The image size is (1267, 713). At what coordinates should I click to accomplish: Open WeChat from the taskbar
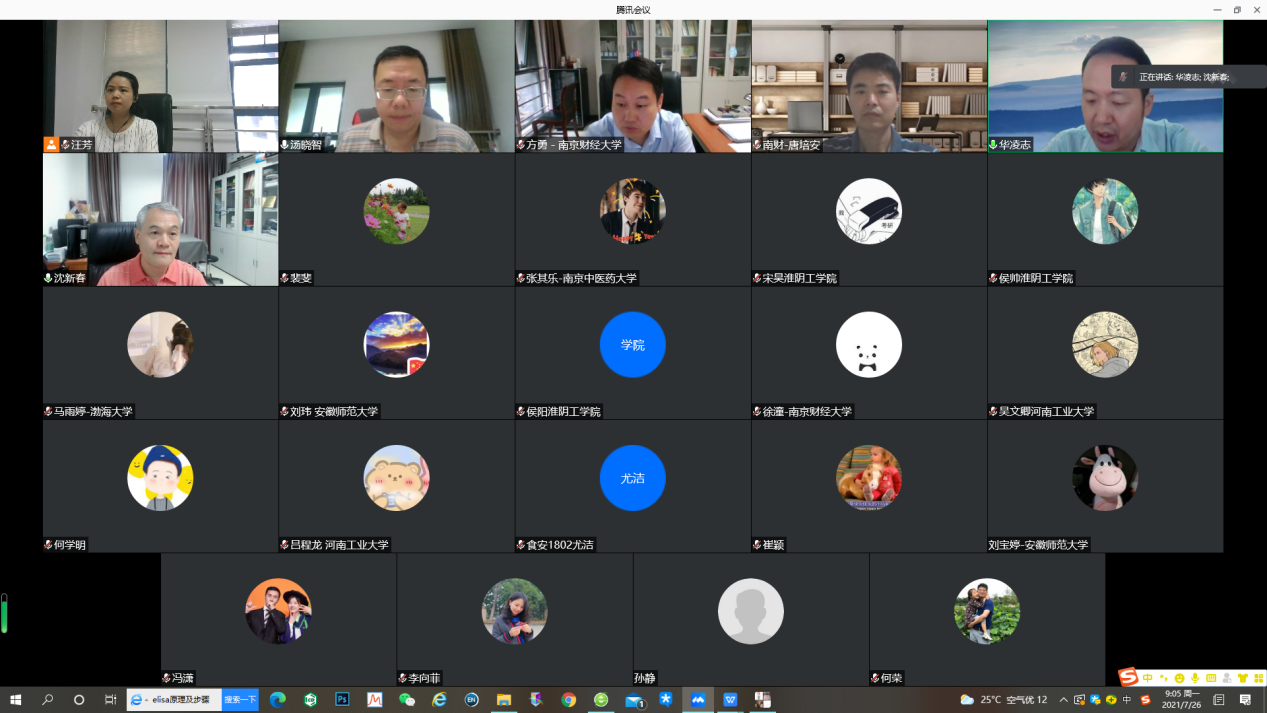point(407,700)
